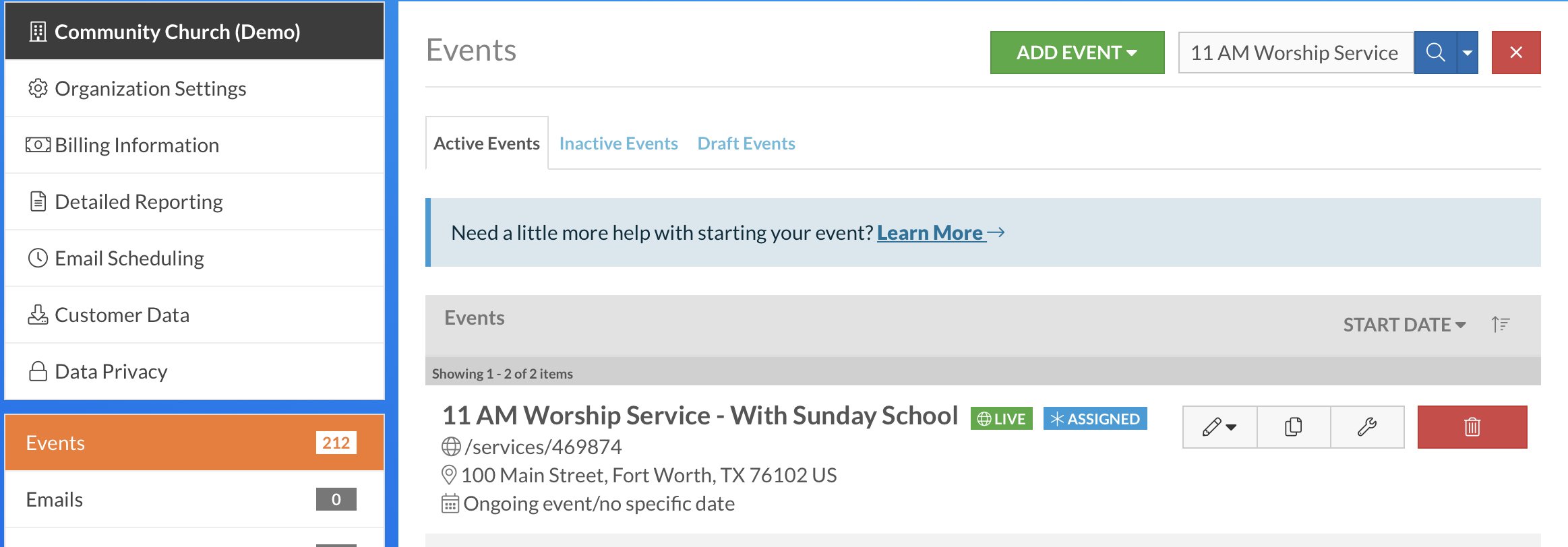Expand the START DATE sort dropdown
Viewport: 1568px width, 547px height.
pos(1404,325)
